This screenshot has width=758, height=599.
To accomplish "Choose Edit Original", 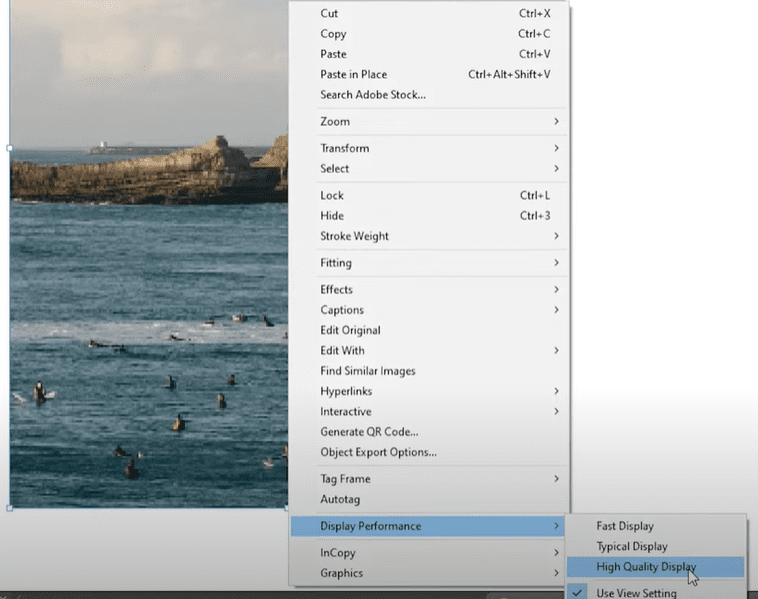I will coord(429,330).
